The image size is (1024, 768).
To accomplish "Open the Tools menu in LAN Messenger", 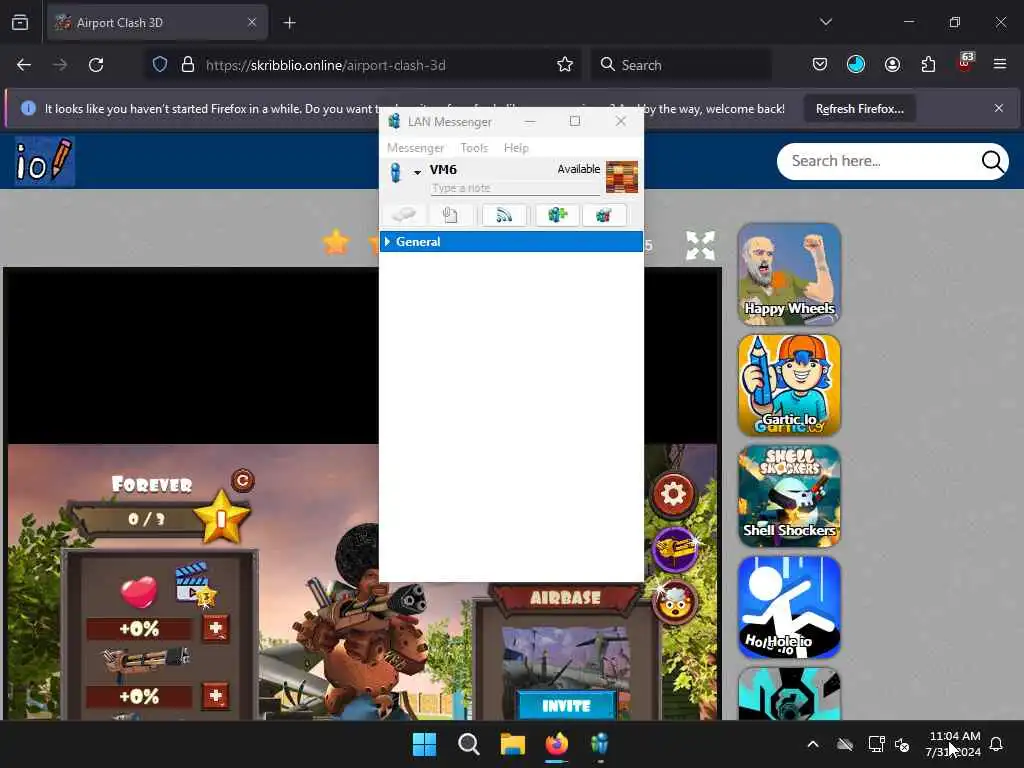I will click(474, 148).
